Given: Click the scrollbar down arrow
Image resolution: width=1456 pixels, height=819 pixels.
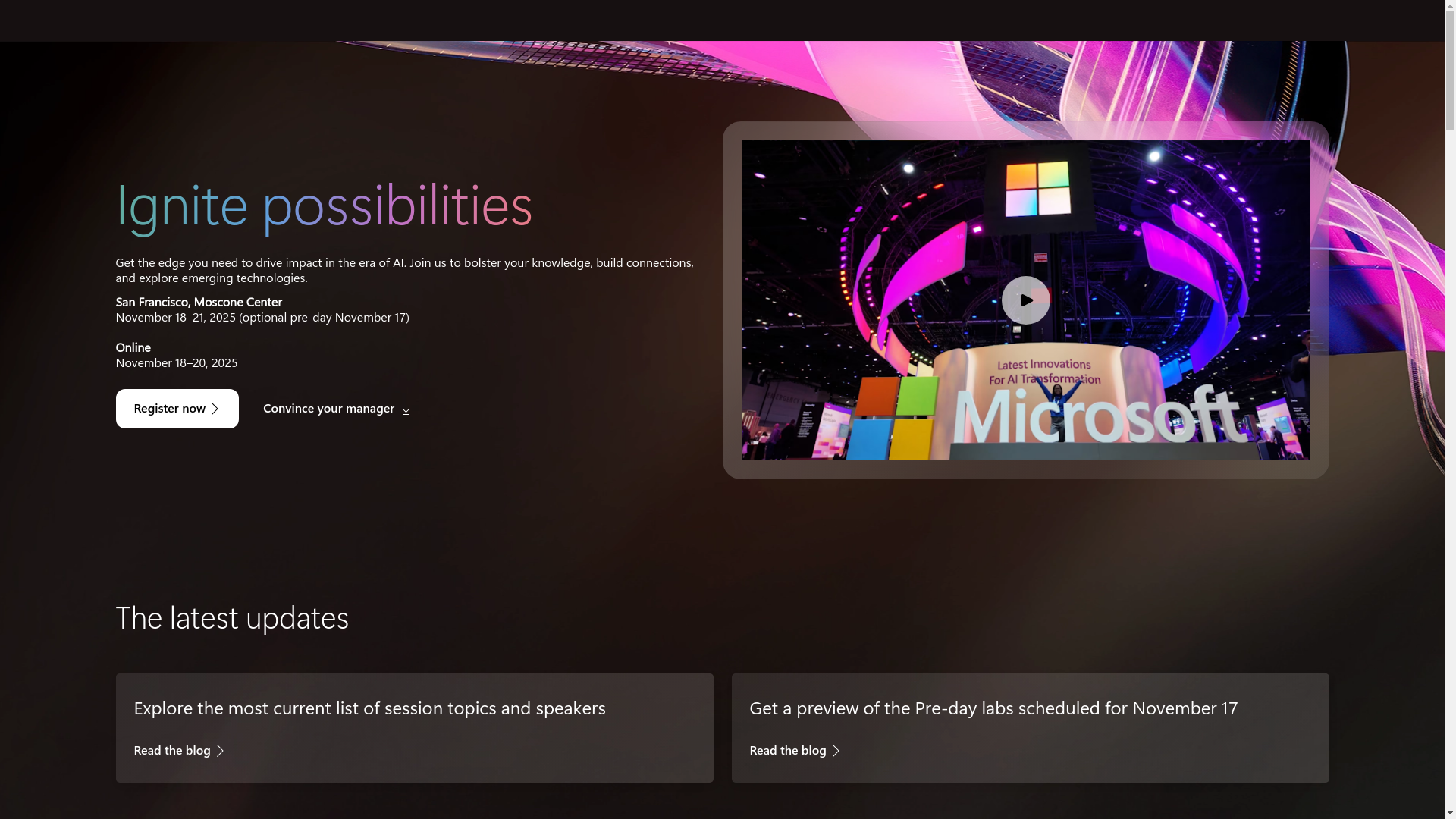Looking at the screenshot, I should tap(1450, 813).
